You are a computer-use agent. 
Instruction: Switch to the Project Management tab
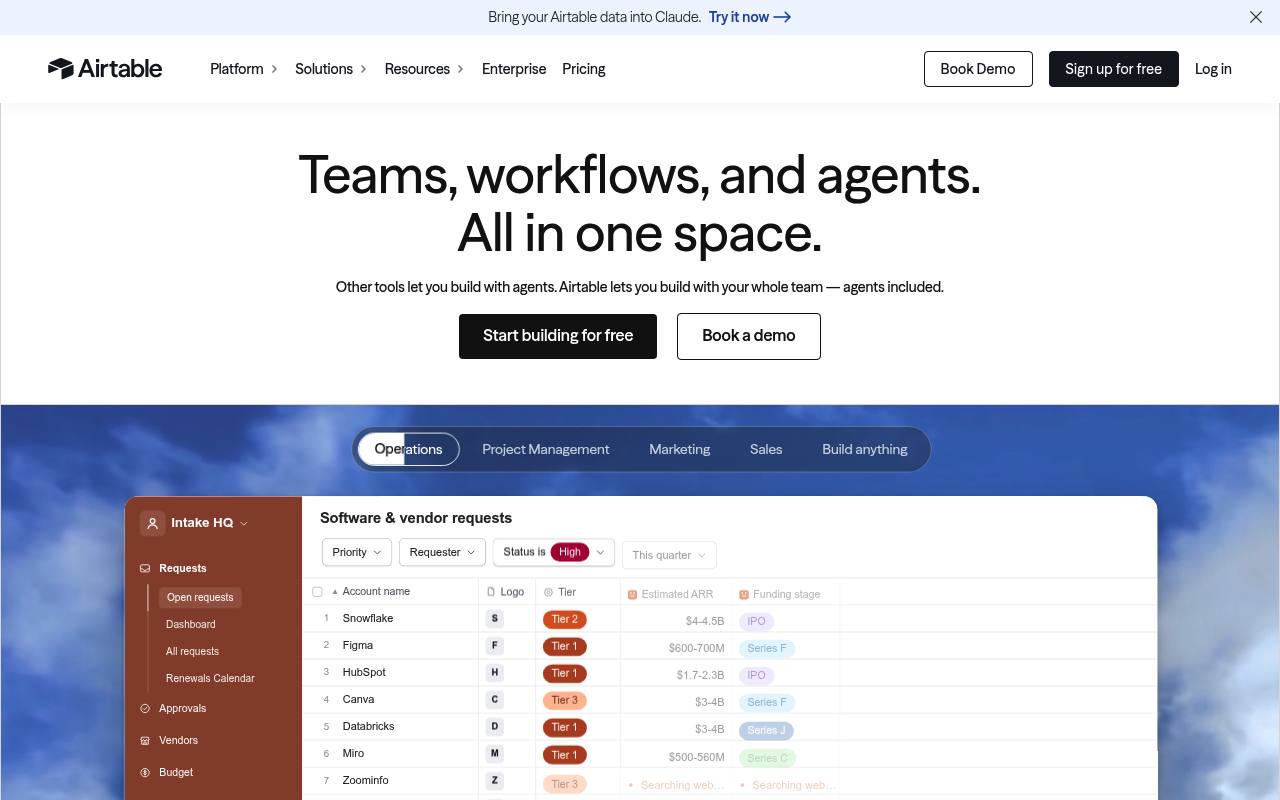[546, 449]
